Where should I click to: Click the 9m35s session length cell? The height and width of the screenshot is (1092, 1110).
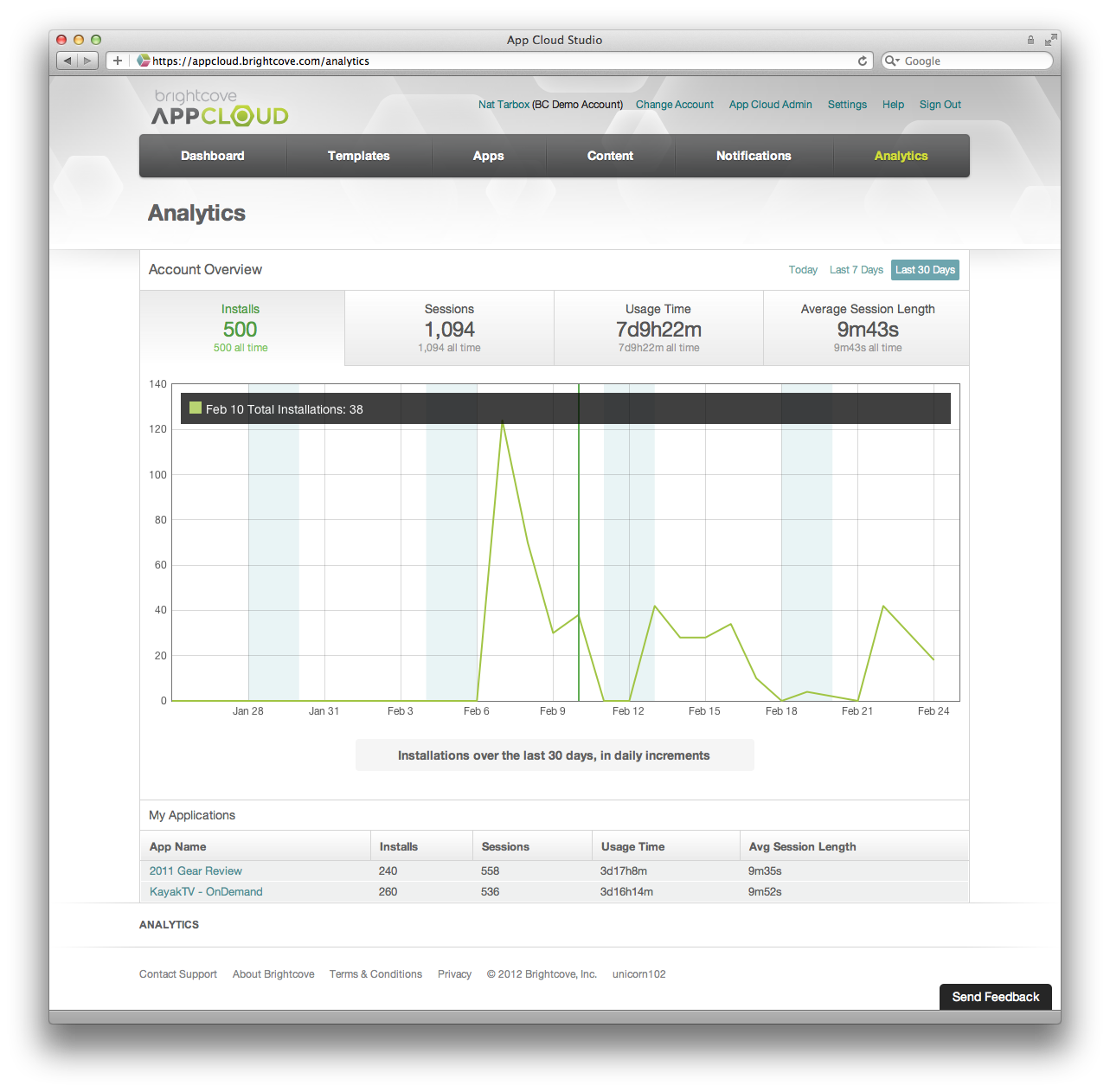(765, 870)
